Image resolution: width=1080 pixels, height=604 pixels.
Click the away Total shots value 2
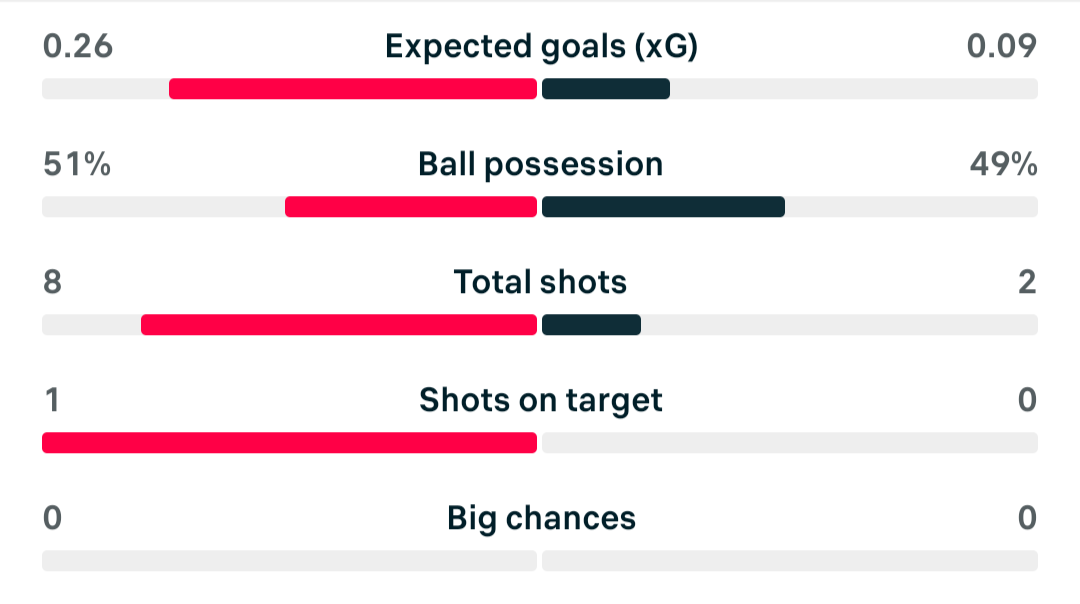point(1027,282)
